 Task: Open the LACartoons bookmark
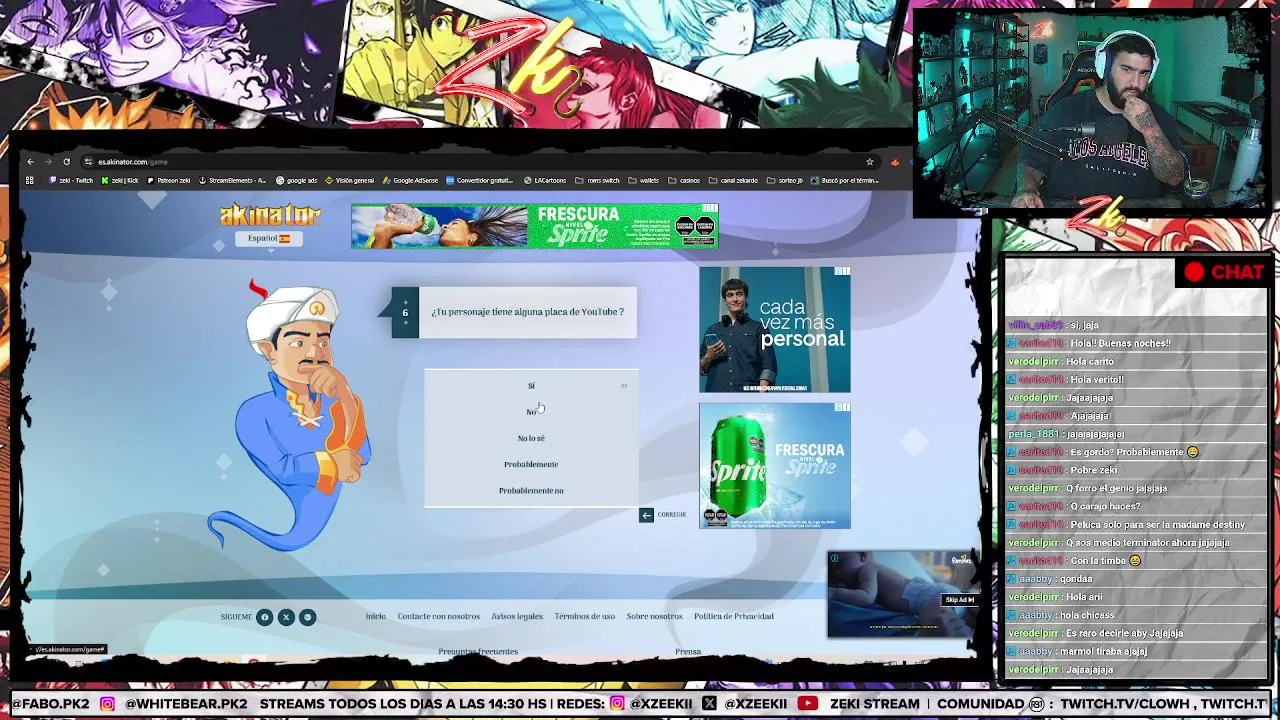545,181
